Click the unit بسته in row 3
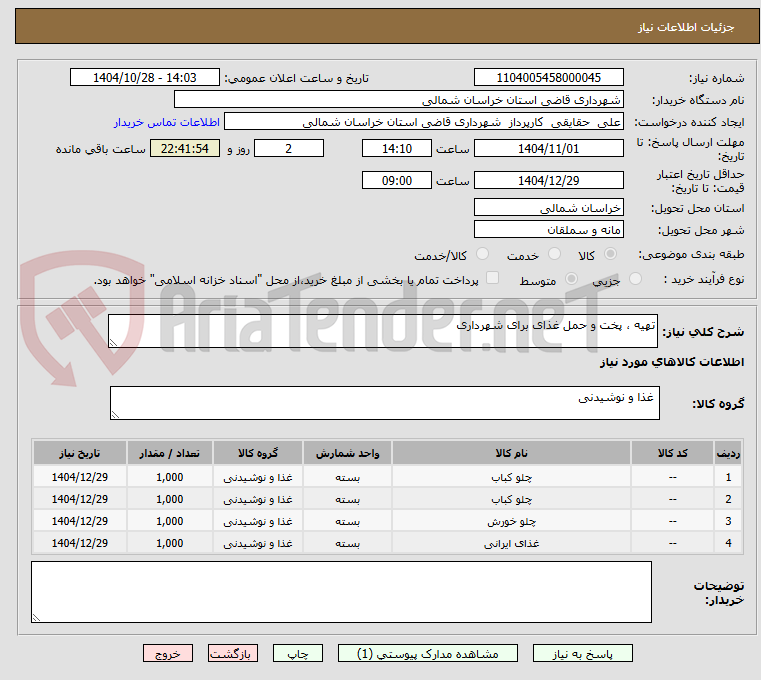 pyautogui.click(x=347, y=521)
